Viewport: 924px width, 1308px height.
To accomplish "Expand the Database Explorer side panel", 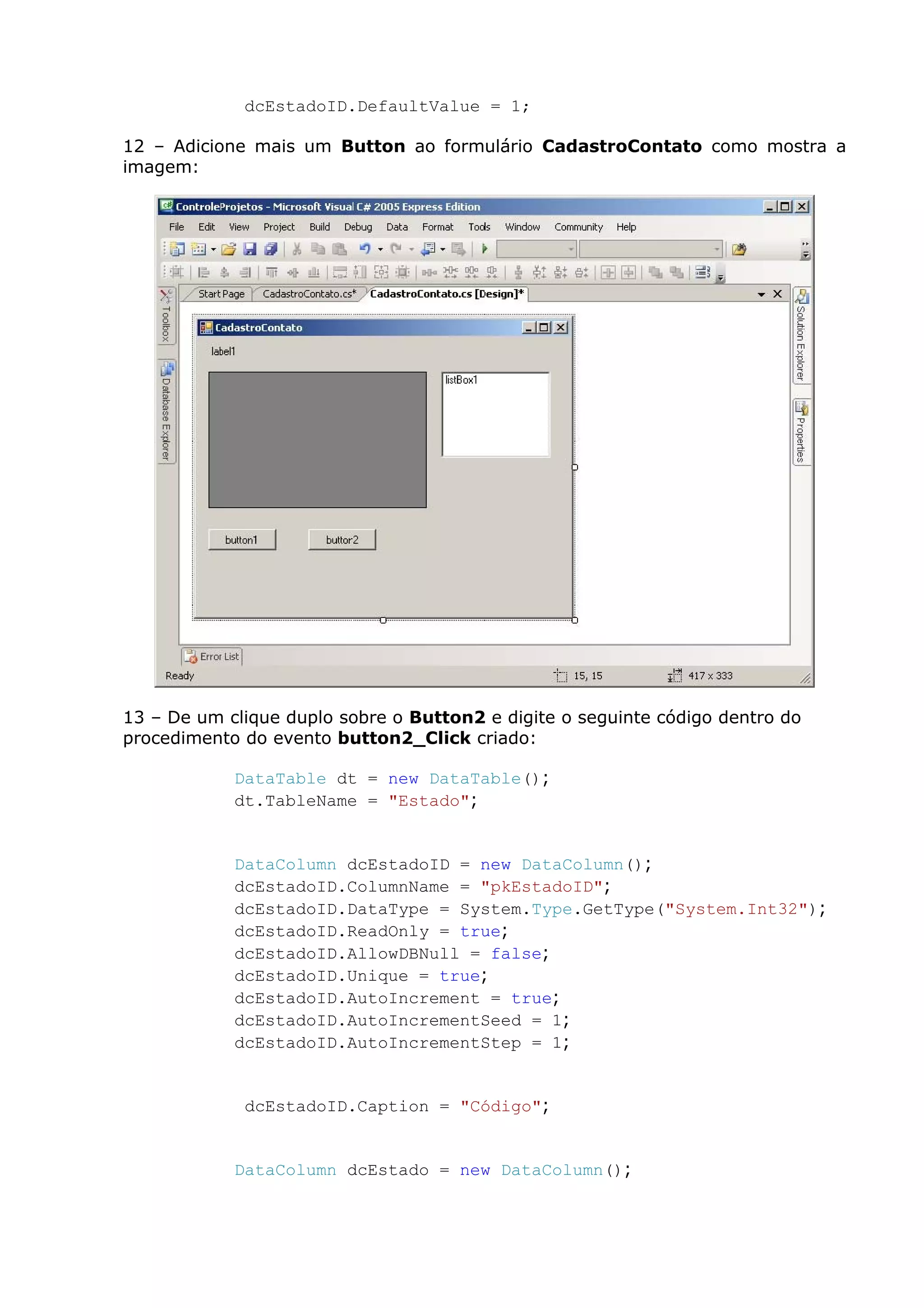I will click(x=166, y=411).
